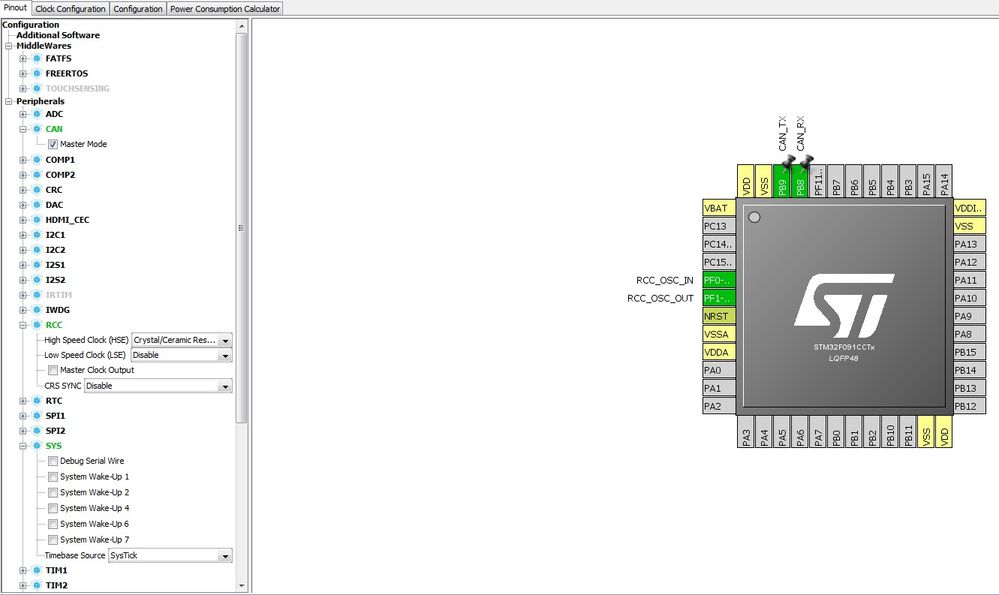Image resolution: width=999 pixels, height=595 pixels.
Task: Click the tree panel scroll-down arrow
Action: [x=241, y=586]
